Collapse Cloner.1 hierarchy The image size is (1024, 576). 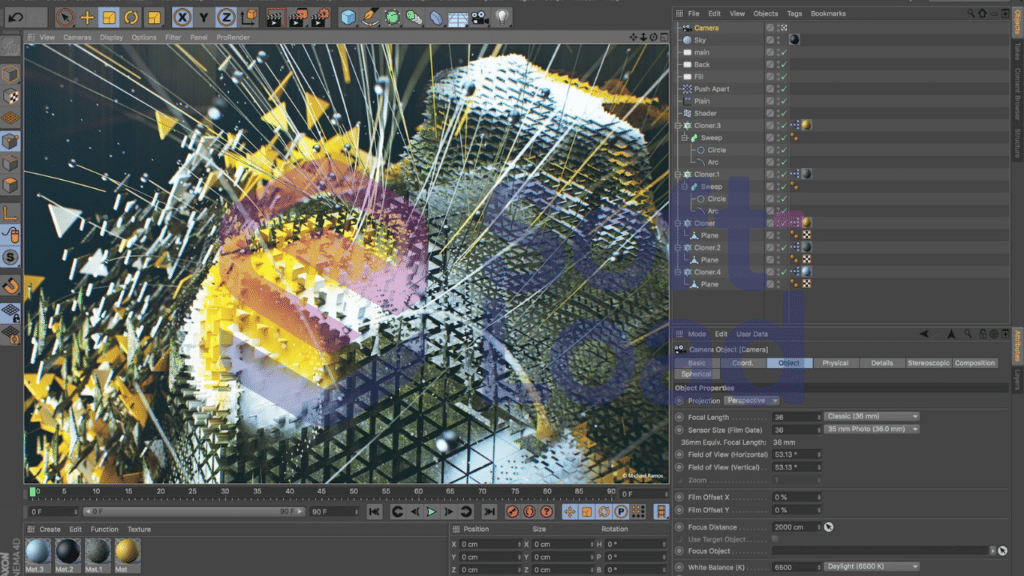(678, 174)
